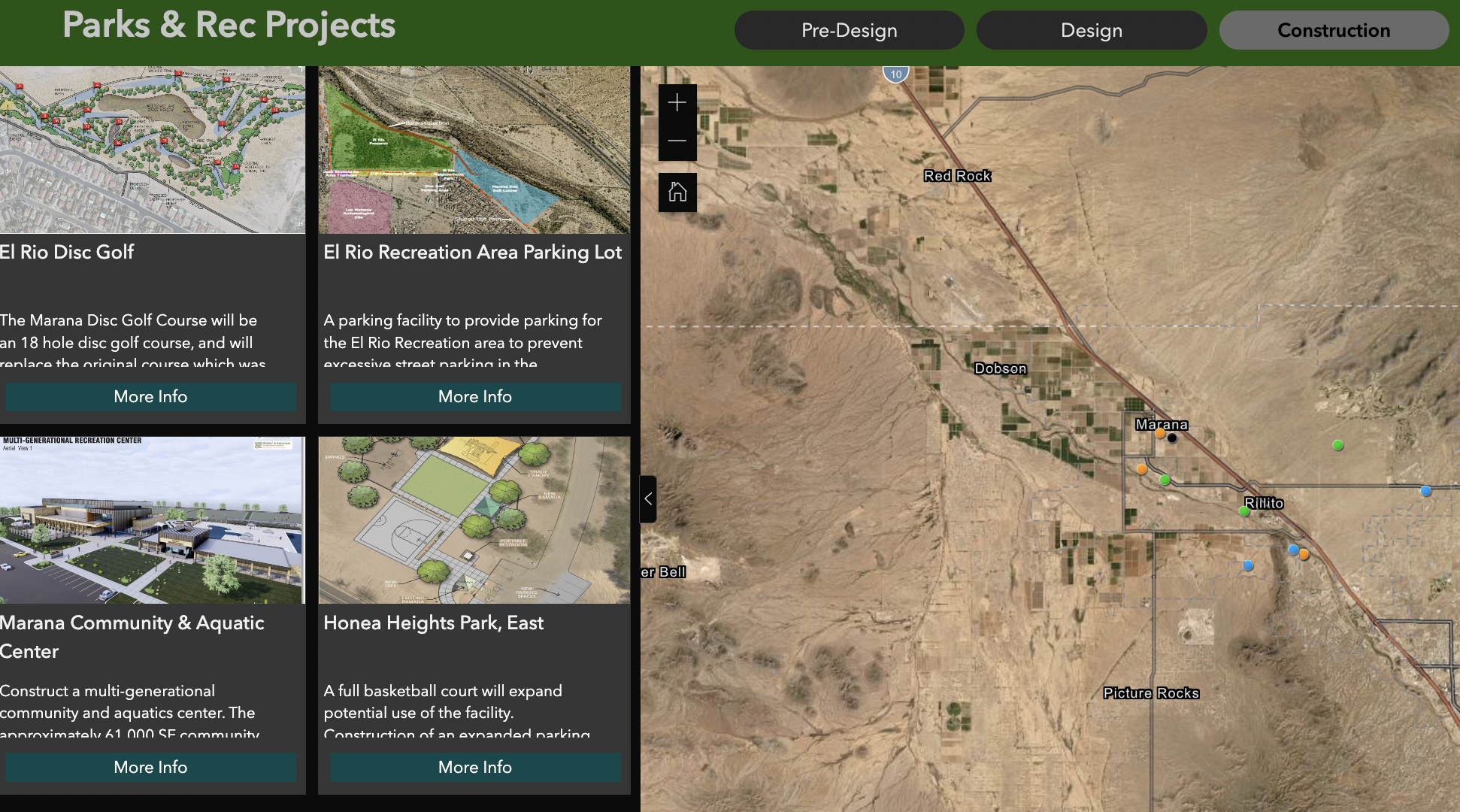Switch to the Design tab

coord(1091,30)
